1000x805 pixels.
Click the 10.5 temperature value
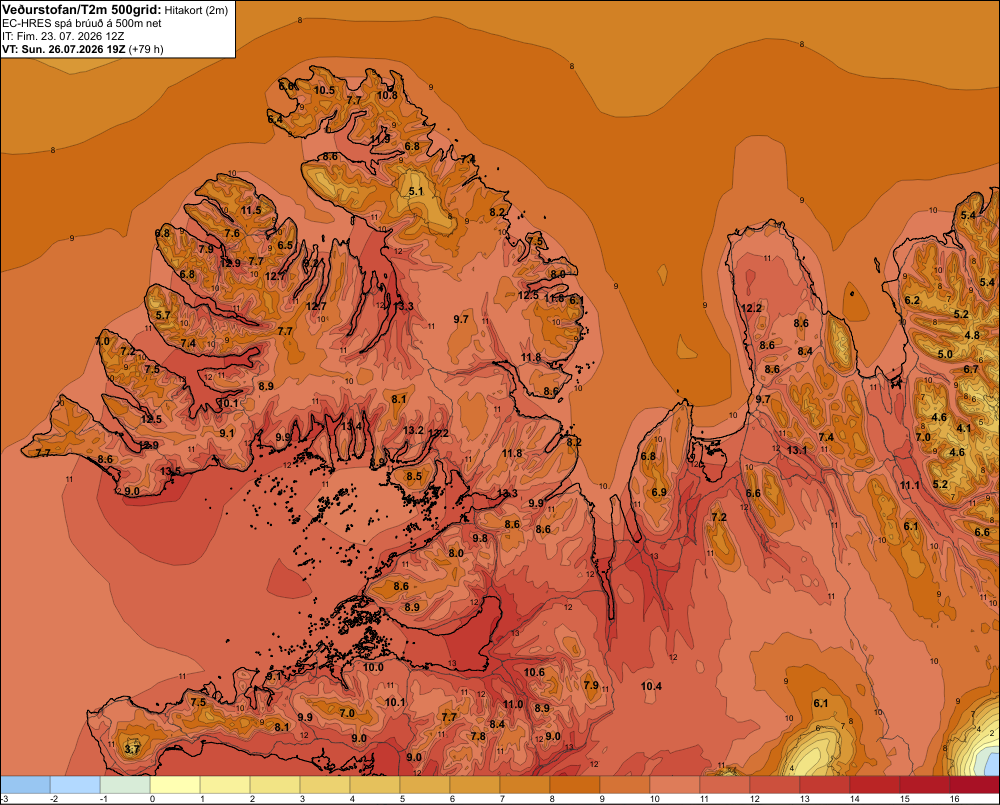[x=324, y=90]
